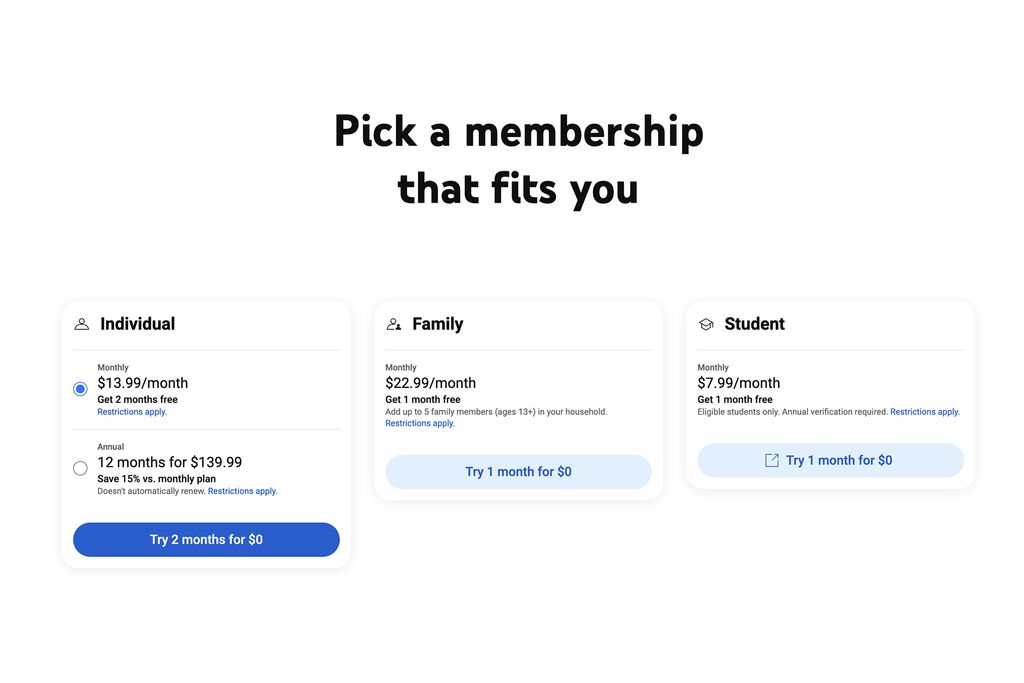Start the Individual 2 months free trial
This screenshot has width=1024, height=683.
pos(206,539)
